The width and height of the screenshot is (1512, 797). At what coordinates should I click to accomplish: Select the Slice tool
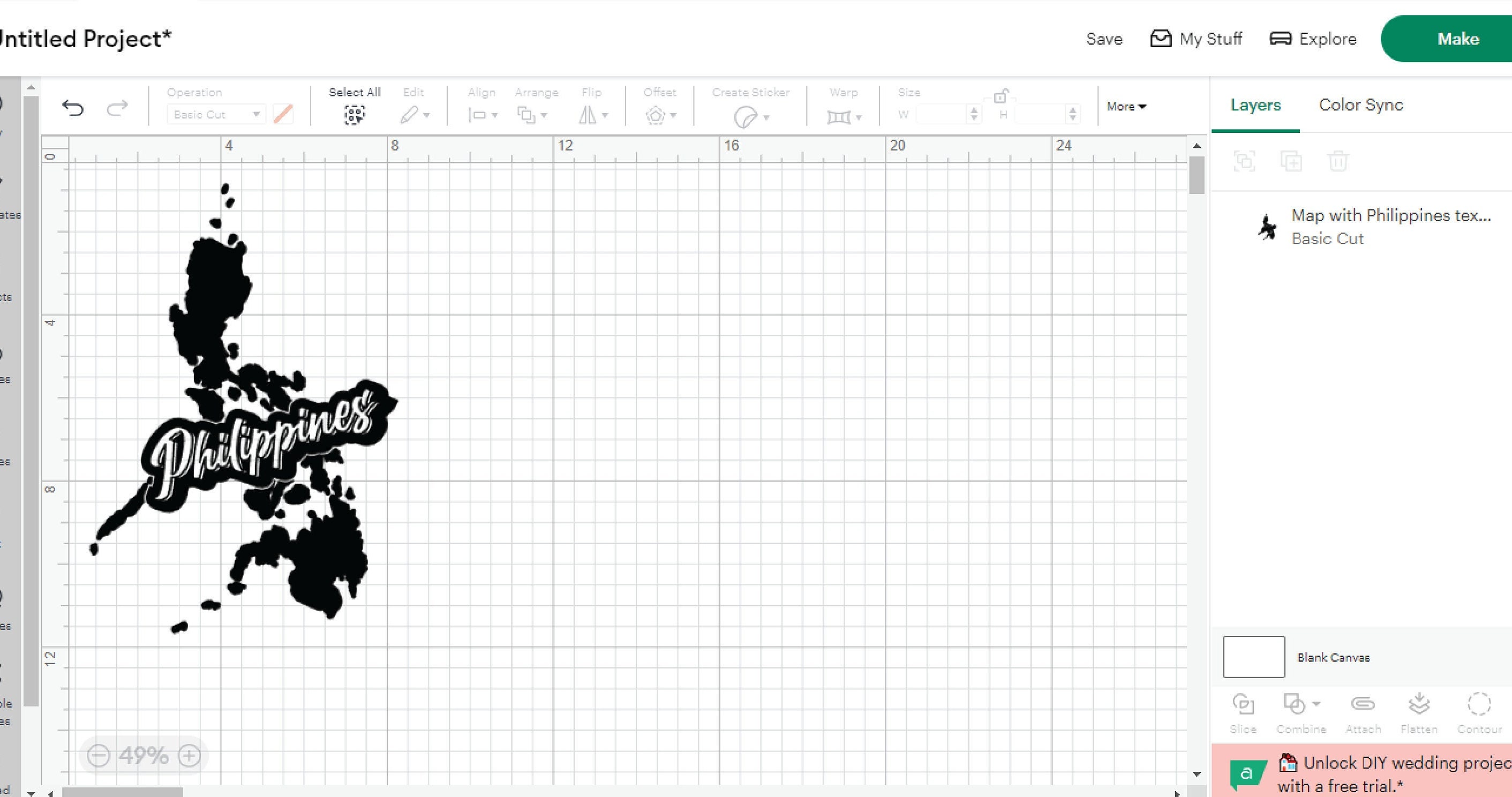(1244, 704)
